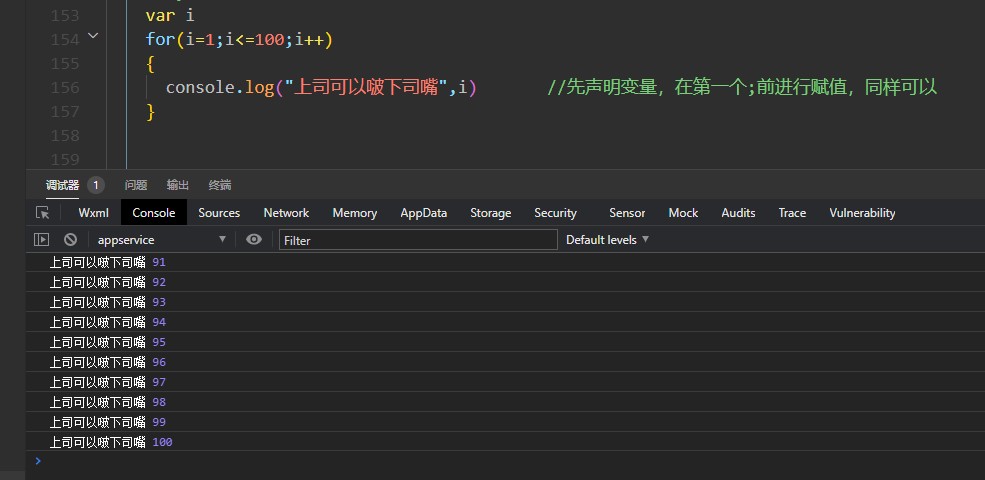Select console log row ending in 94
The height and width of the screenshot is (480, 985).
505,322
